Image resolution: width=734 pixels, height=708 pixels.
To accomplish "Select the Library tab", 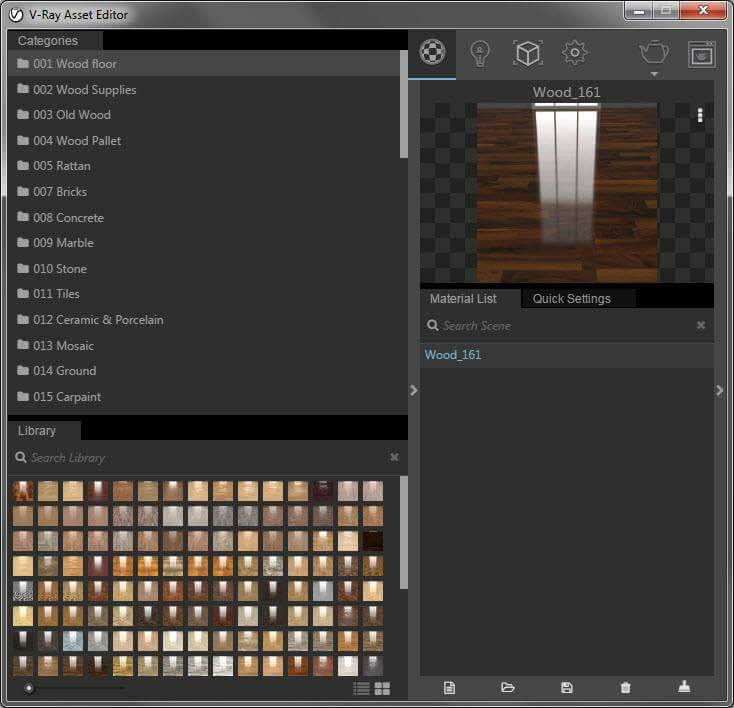I will (x=44, y=430).
